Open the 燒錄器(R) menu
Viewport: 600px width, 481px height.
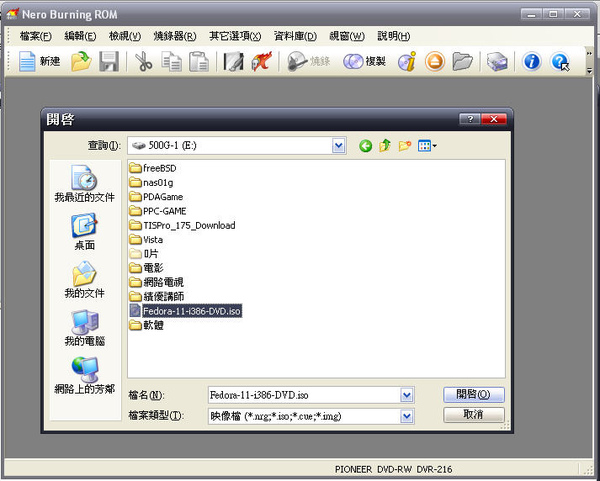pyautogui.click(x=175, y=36)
